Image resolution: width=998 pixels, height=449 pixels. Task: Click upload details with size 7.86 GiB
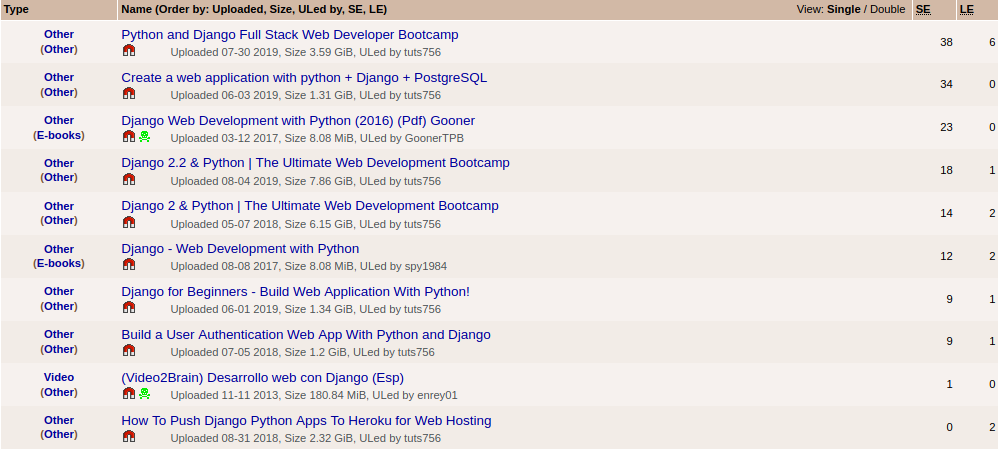coord(306,182)
